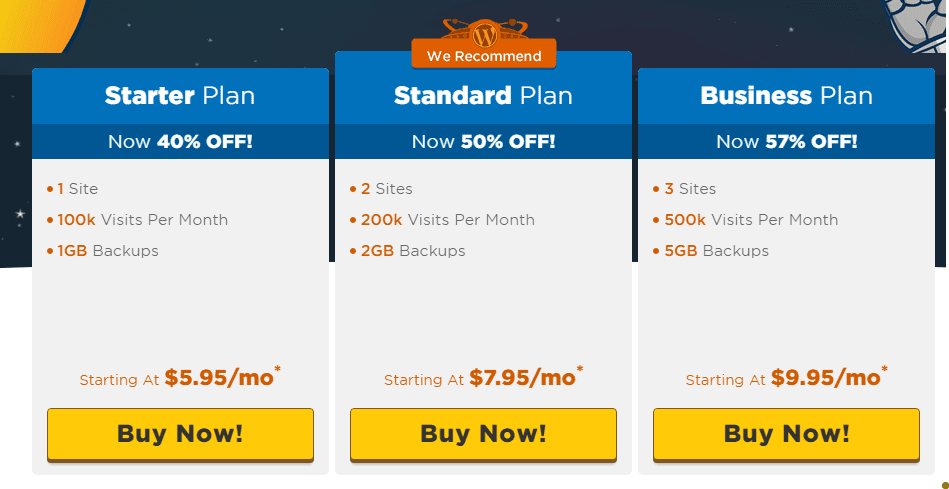Click the Now 50% OFF banner

[483, 142]
